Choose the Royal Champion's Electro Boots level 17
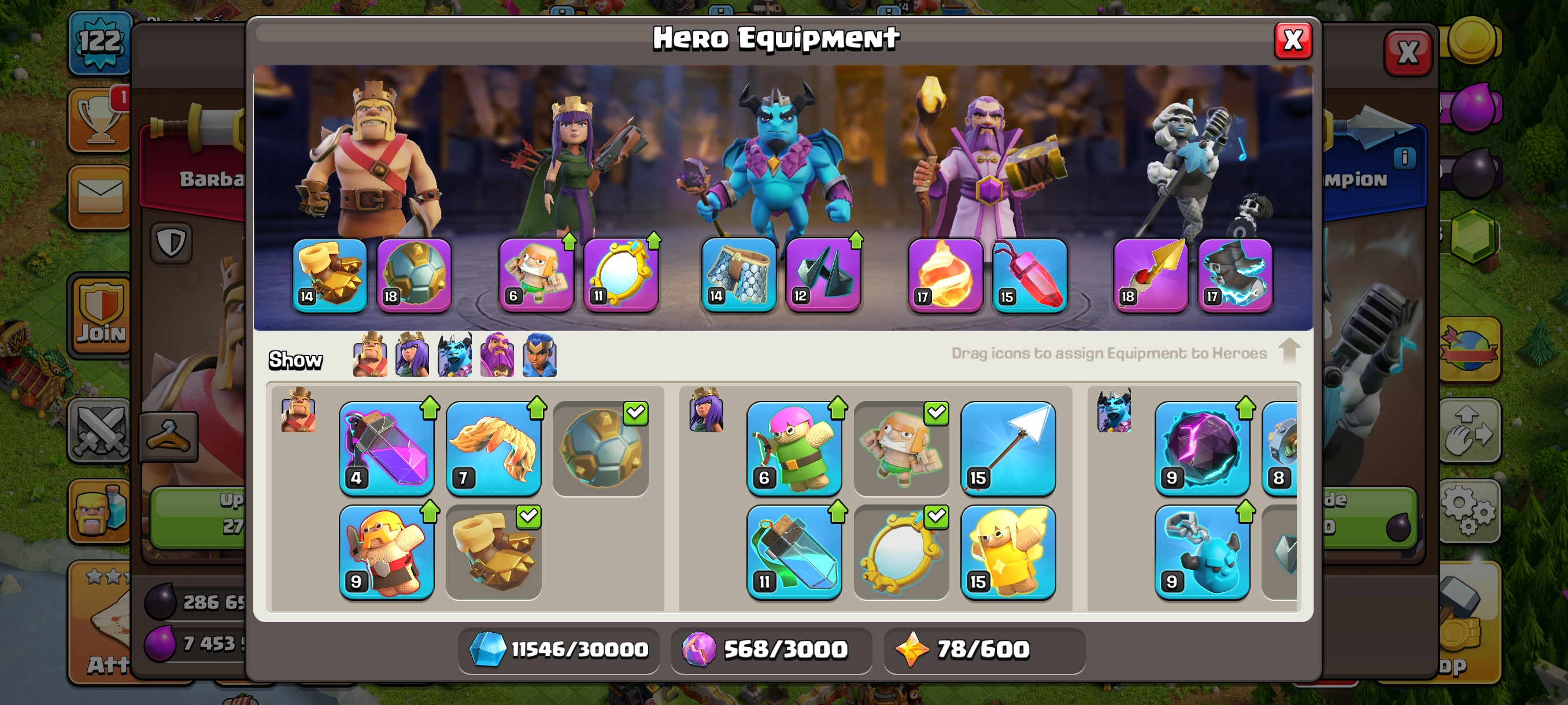The height and width of the screenshot is (705, 1568). (1234, 275)
